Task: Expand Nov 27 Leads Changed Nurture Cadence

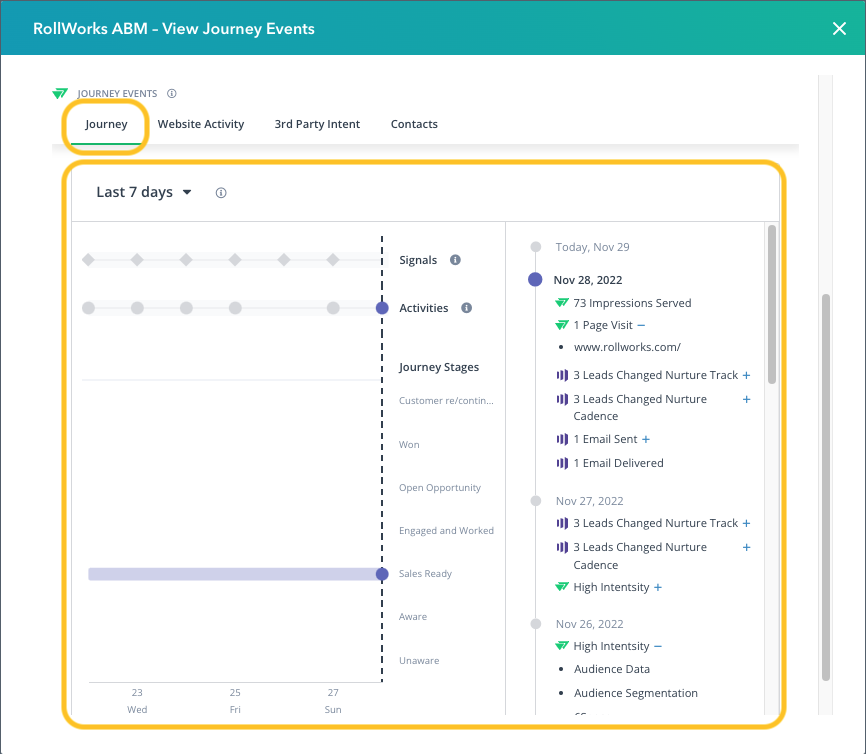Action: tap(746, 547)
